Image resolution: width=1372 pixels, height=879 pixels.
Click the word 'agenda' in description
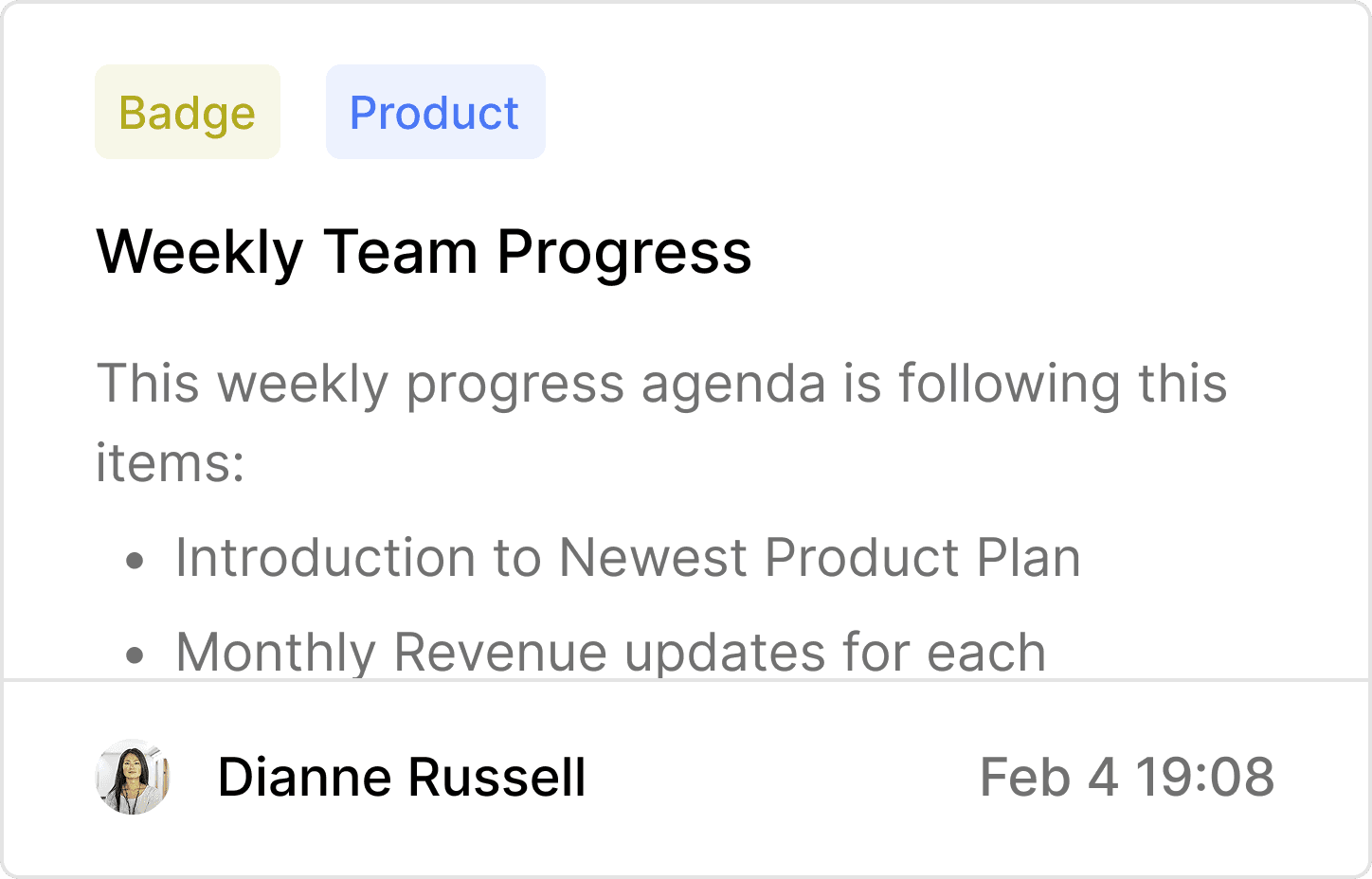coord(733,386)
